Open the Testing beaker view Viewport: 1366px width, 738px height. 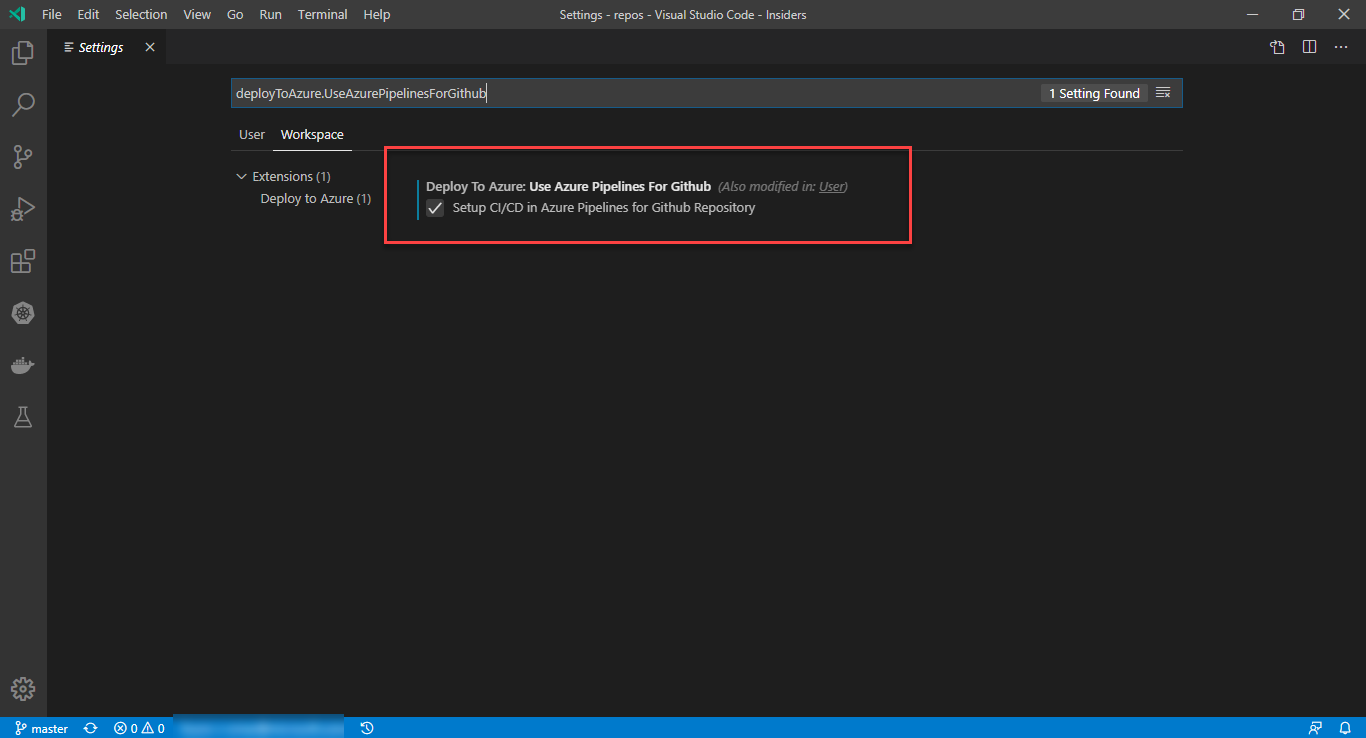coord(22,416)
